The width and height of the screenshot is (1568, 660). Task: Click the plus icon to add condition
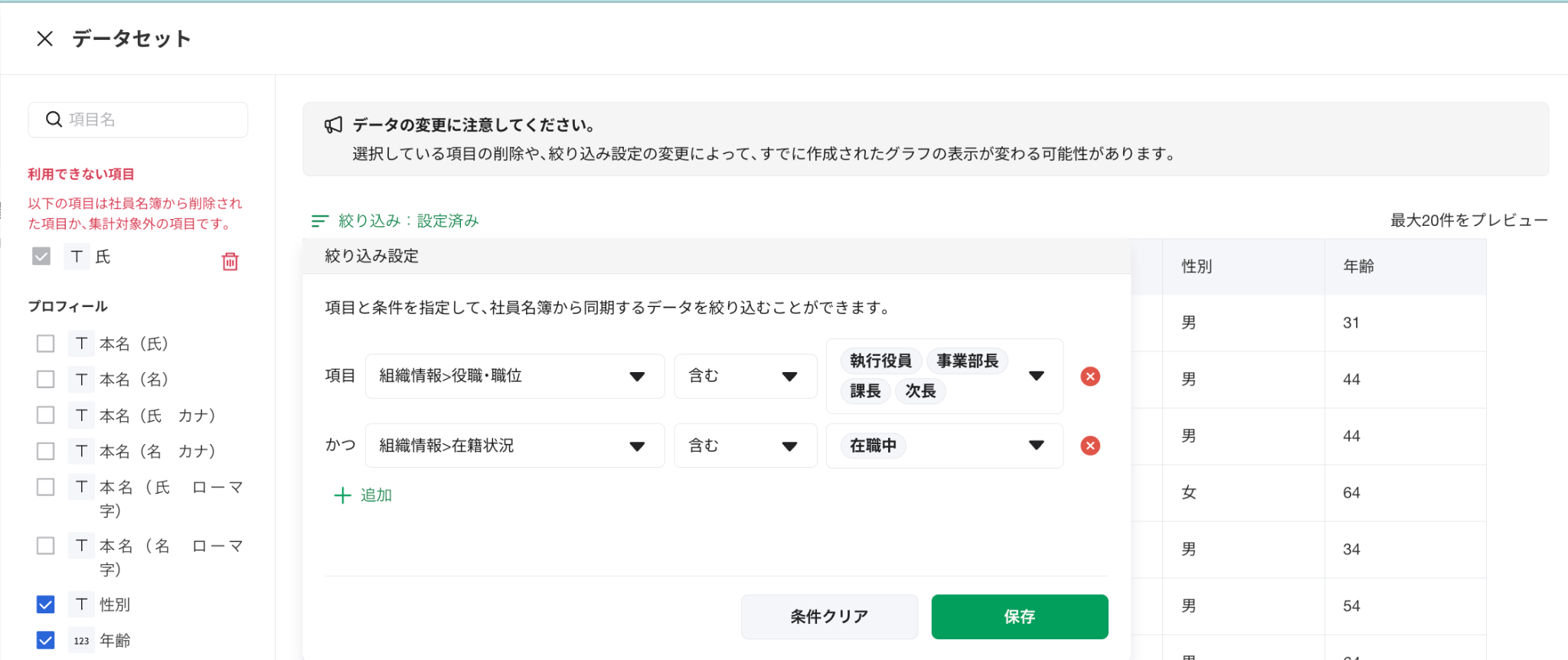pyautogui.click(x=342, y=495)
